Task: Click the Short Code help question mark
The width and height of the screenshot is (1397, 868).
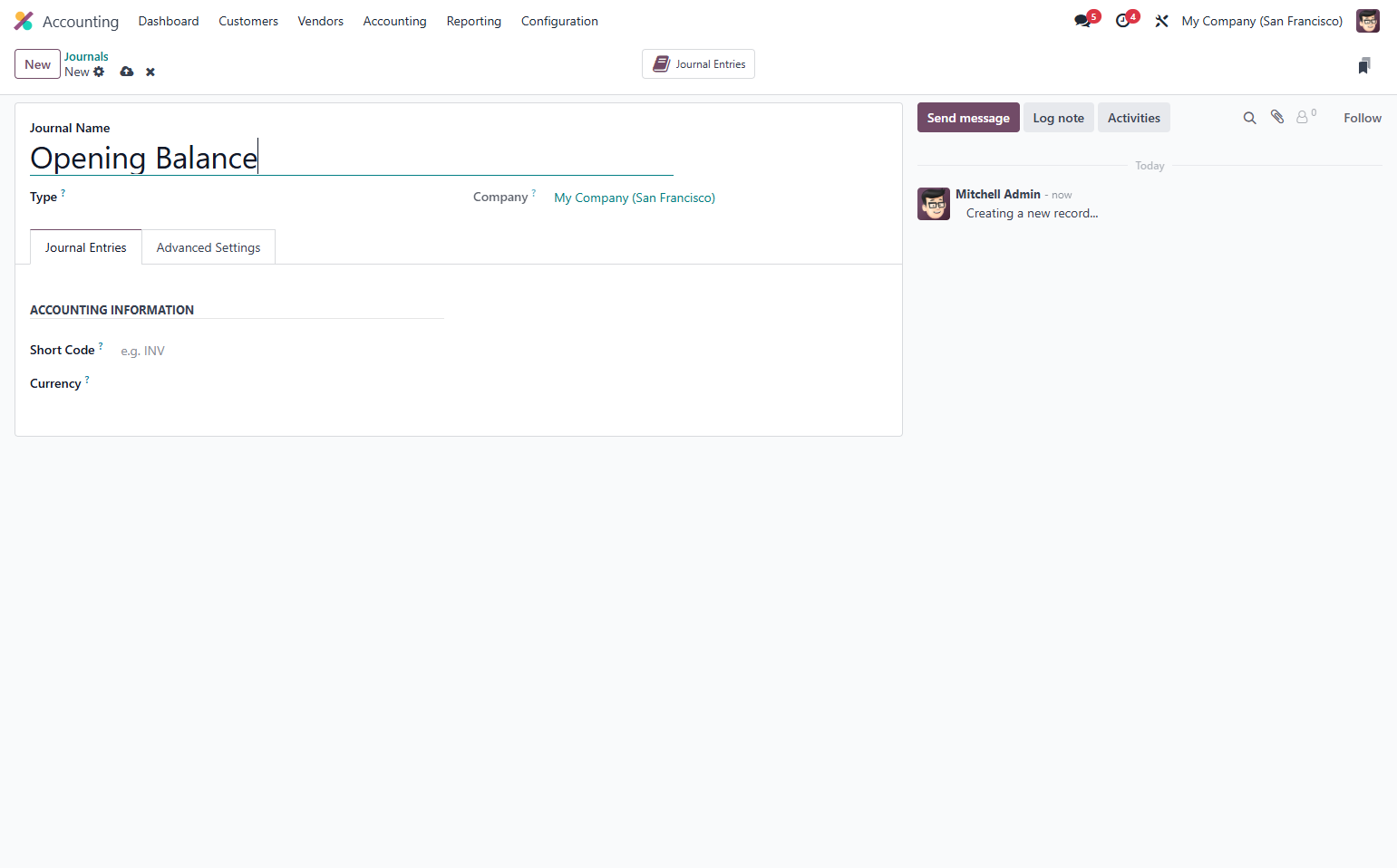Action: 101,345
